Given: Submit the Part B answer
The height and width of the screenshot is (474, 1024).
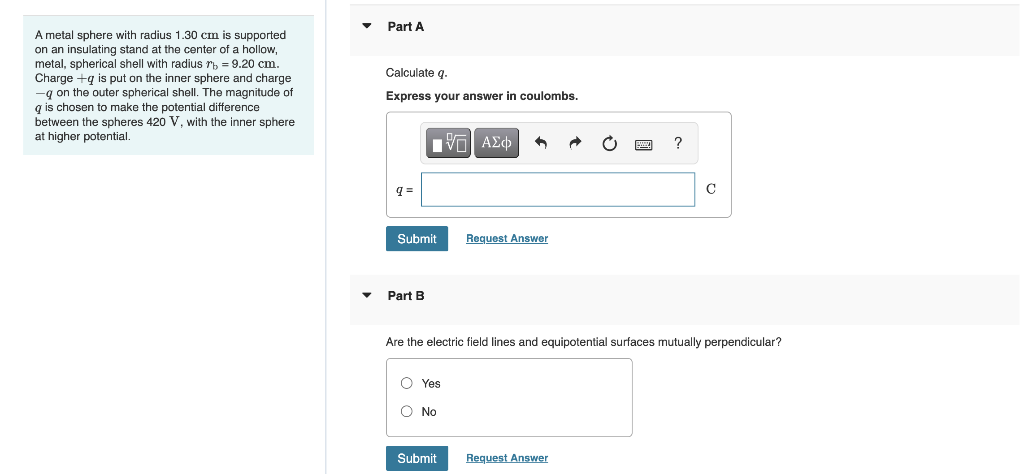Looking at the screenshot, I should tap(416, 458).
